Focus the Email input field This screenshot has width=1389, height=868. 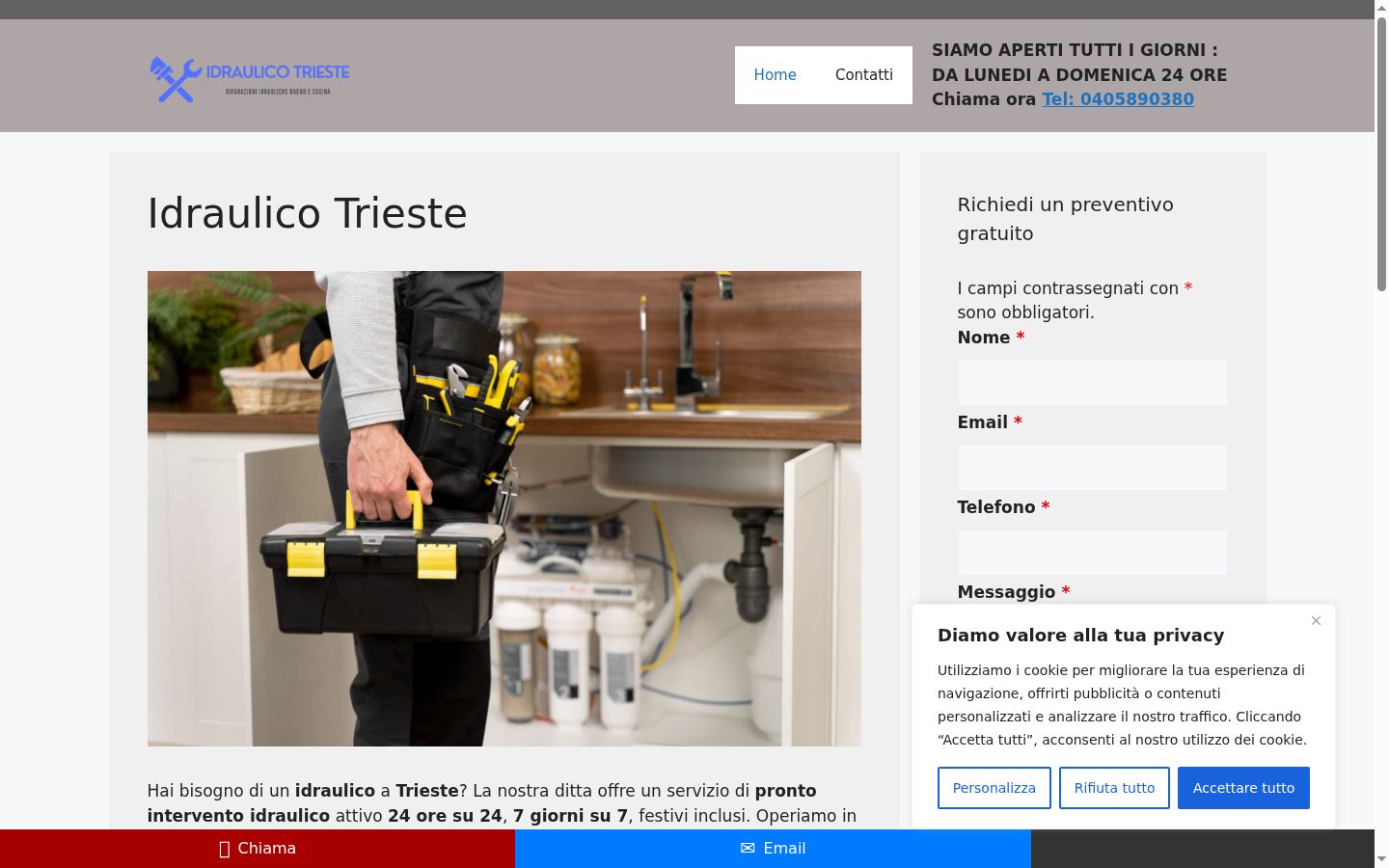click(x=1092, y=468)
